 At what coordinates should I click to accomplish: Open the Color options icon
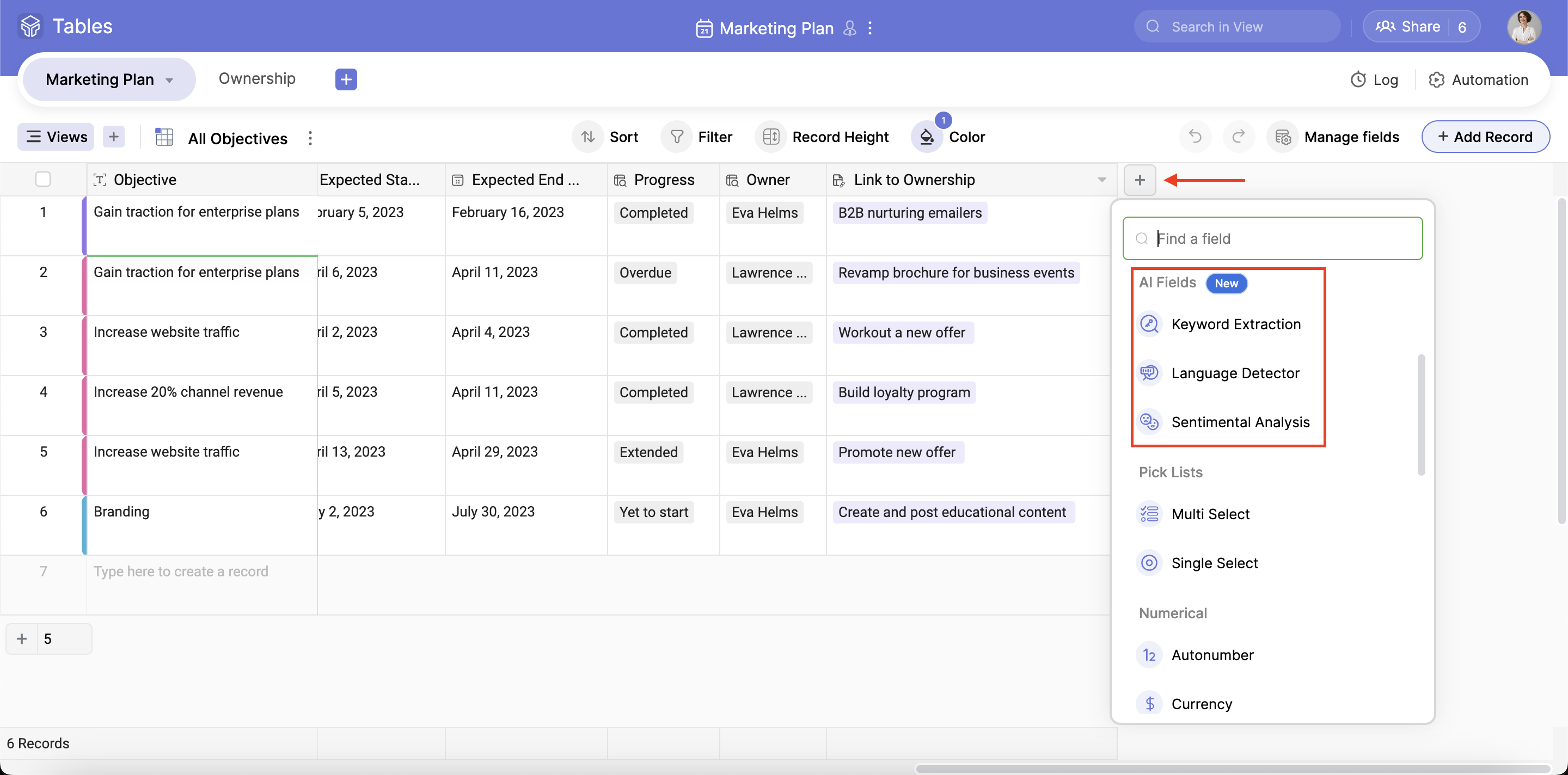click(927, 137)
